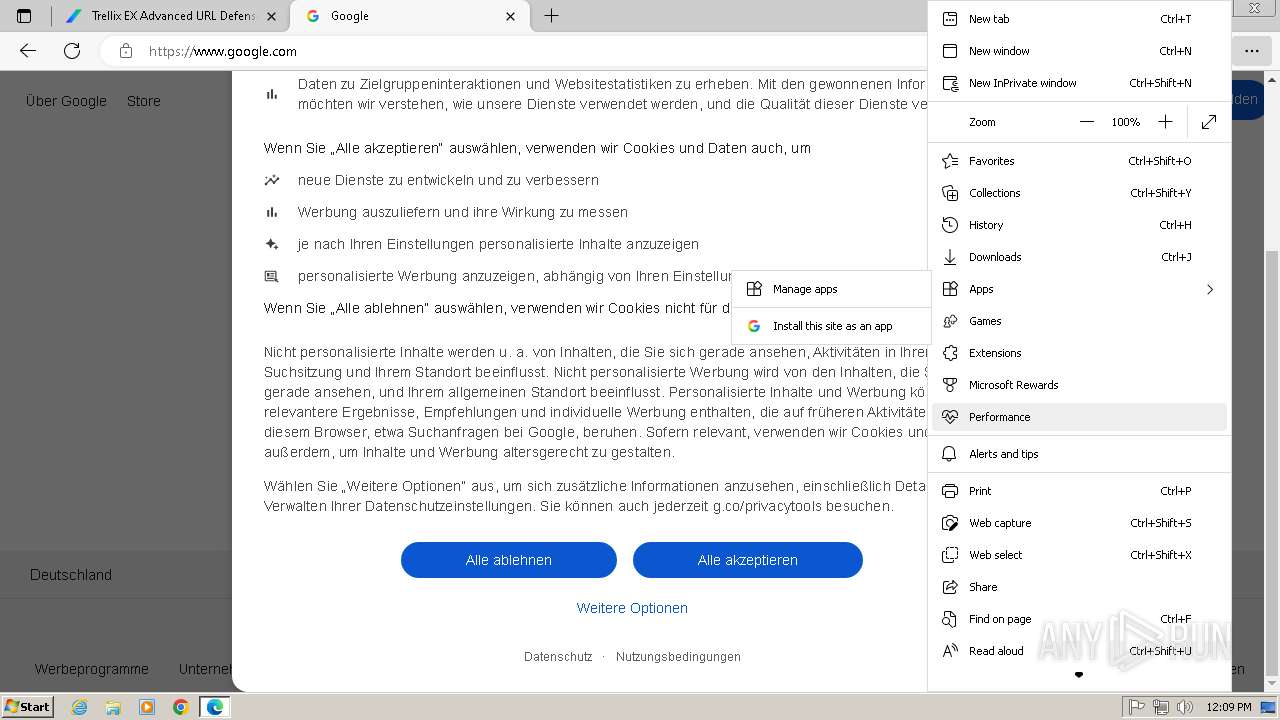Open the Performance menu entry

click(1079, 417)
